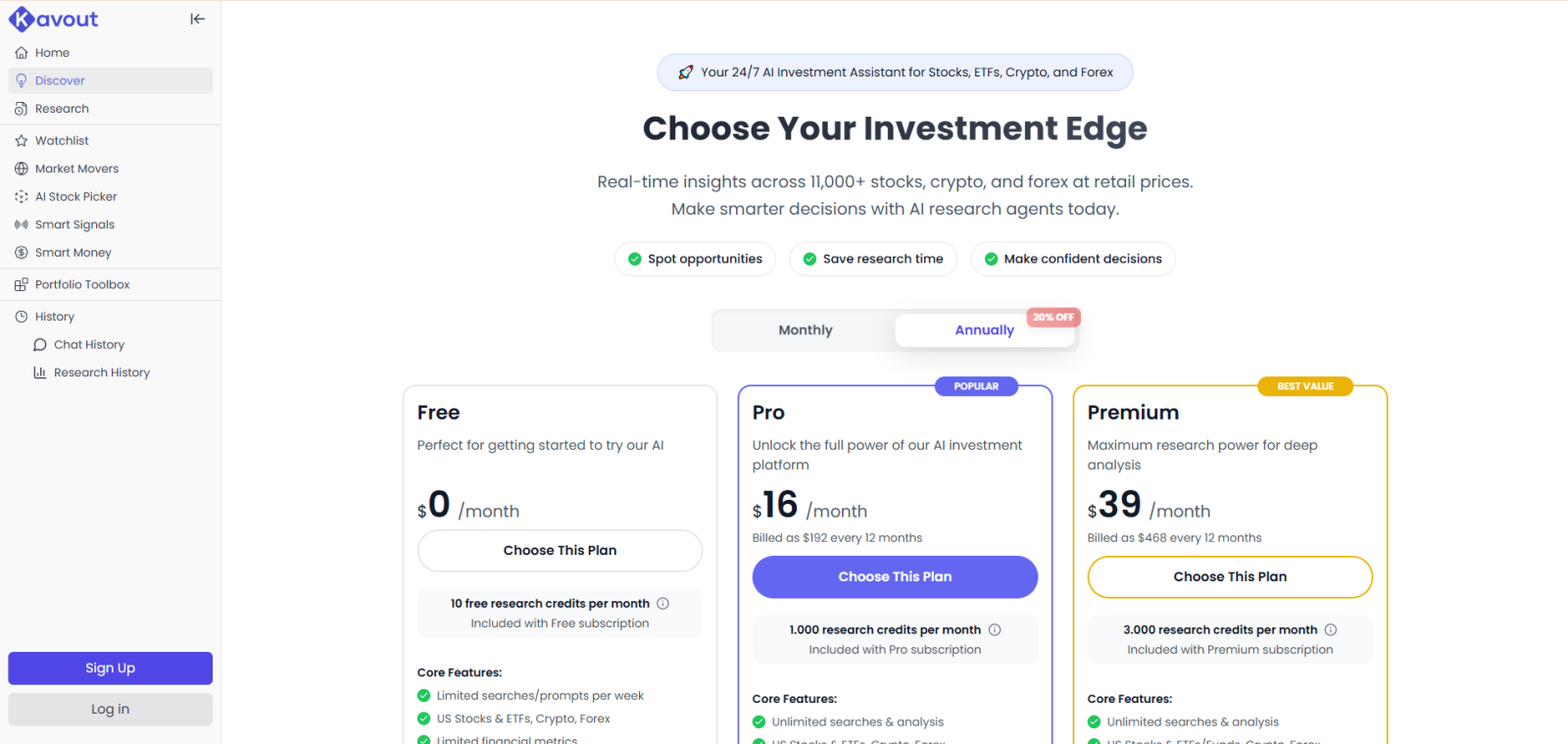Open info tooltip for Premium research credits
This screenshot has width=1568, height=744.
pyautogui.click(x=1332, y=629)
